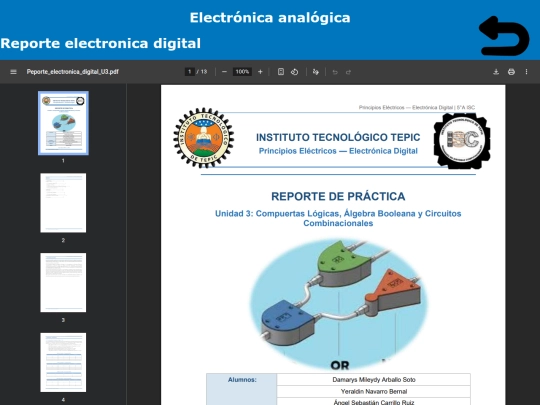This screenshot has width=540, height=405.
Task: Click the redo icon in PDF toolbar
Action: point(349,72)
